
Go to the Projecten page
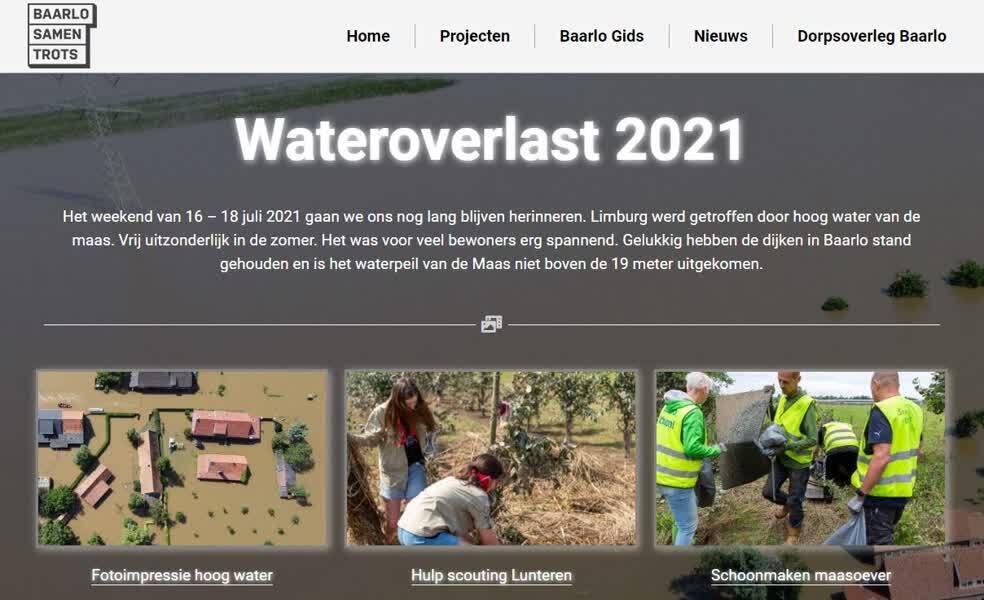pos(474,36)
